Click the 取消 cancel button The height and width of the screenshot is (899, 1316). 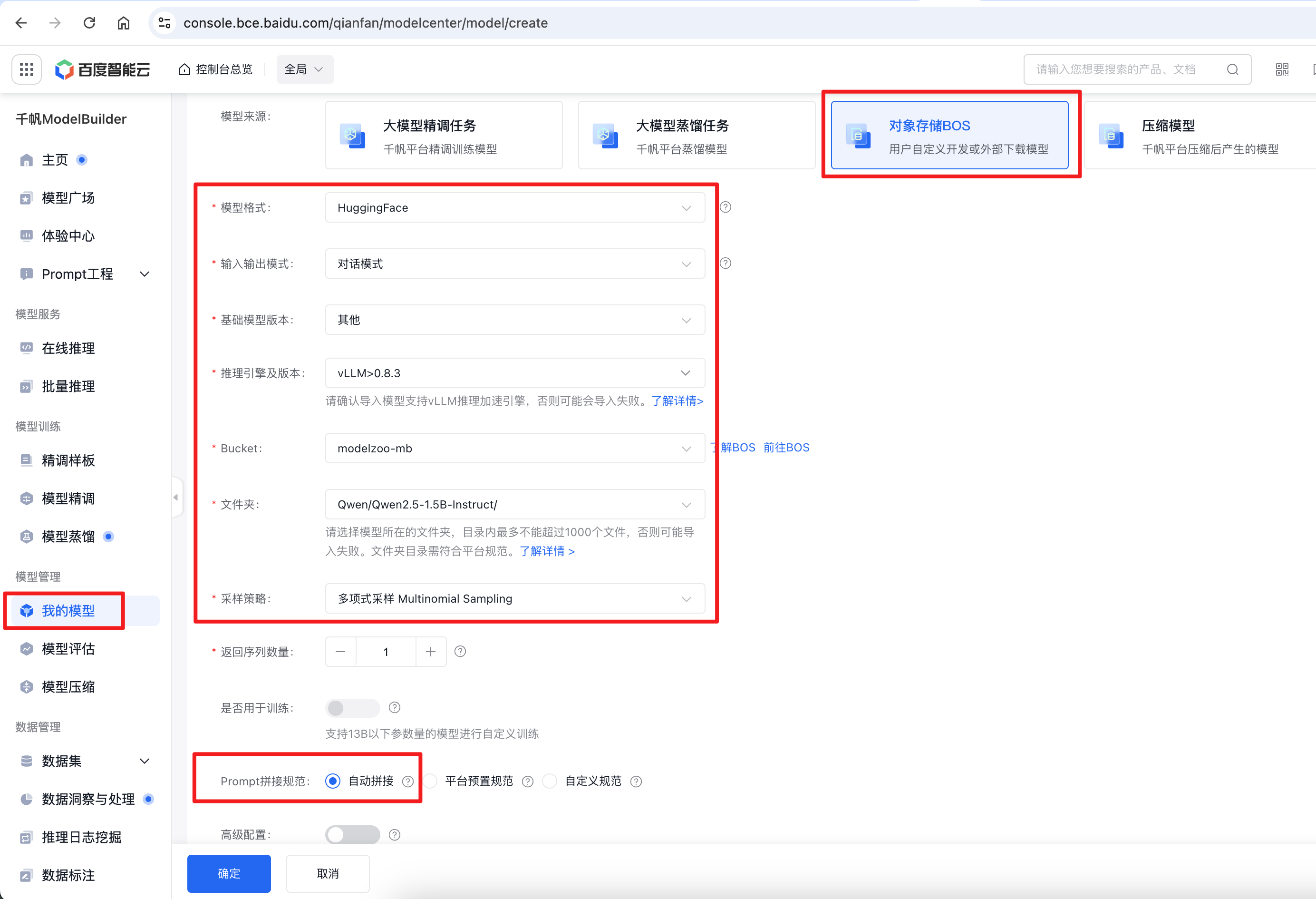point(328,873)
